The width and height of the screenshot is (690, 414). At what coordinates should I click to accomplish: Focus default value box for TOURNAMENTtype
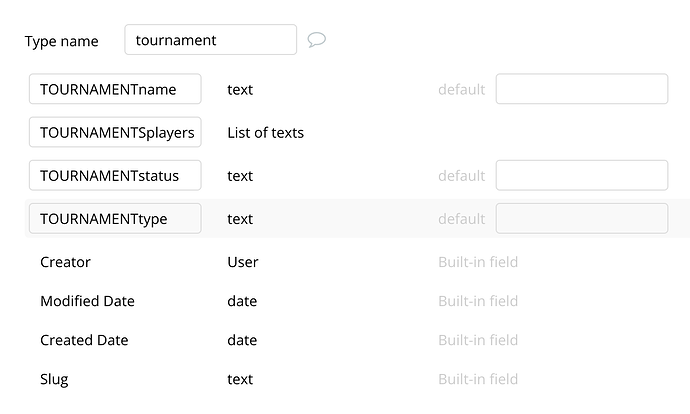pyautogui.click(x=581, y=218)
